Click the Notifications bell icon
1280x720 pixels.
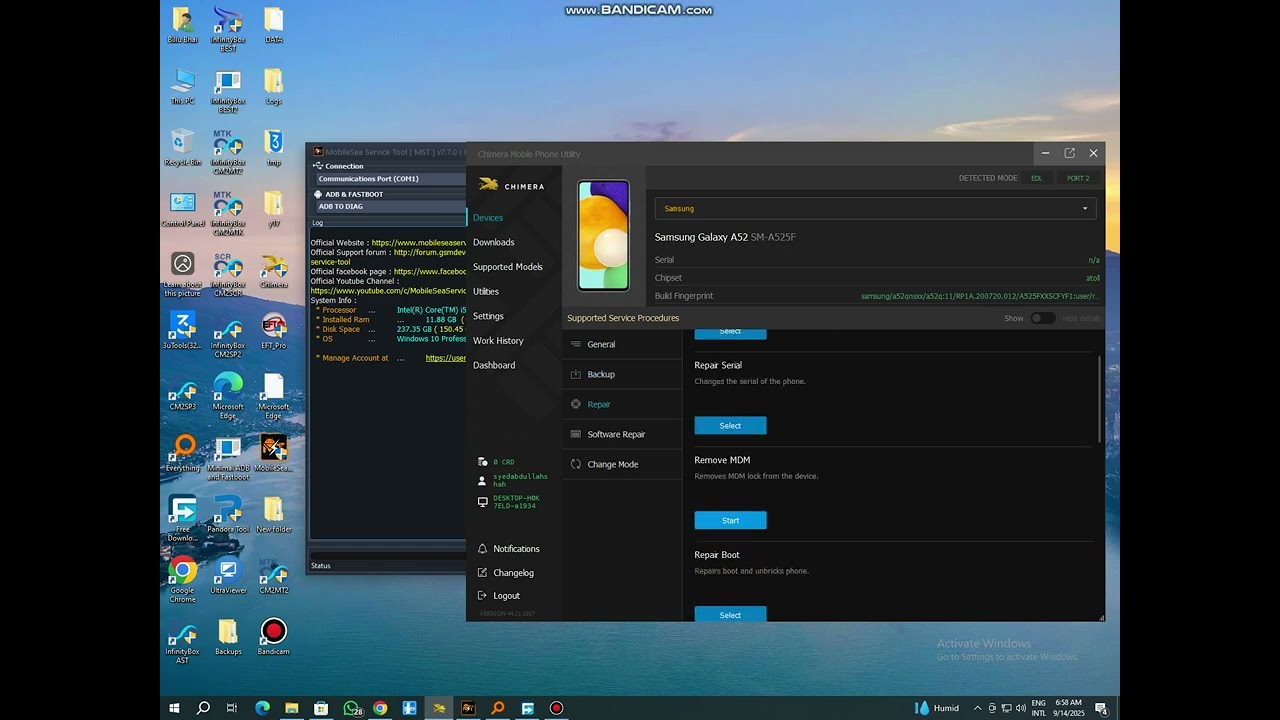(482, 549)
